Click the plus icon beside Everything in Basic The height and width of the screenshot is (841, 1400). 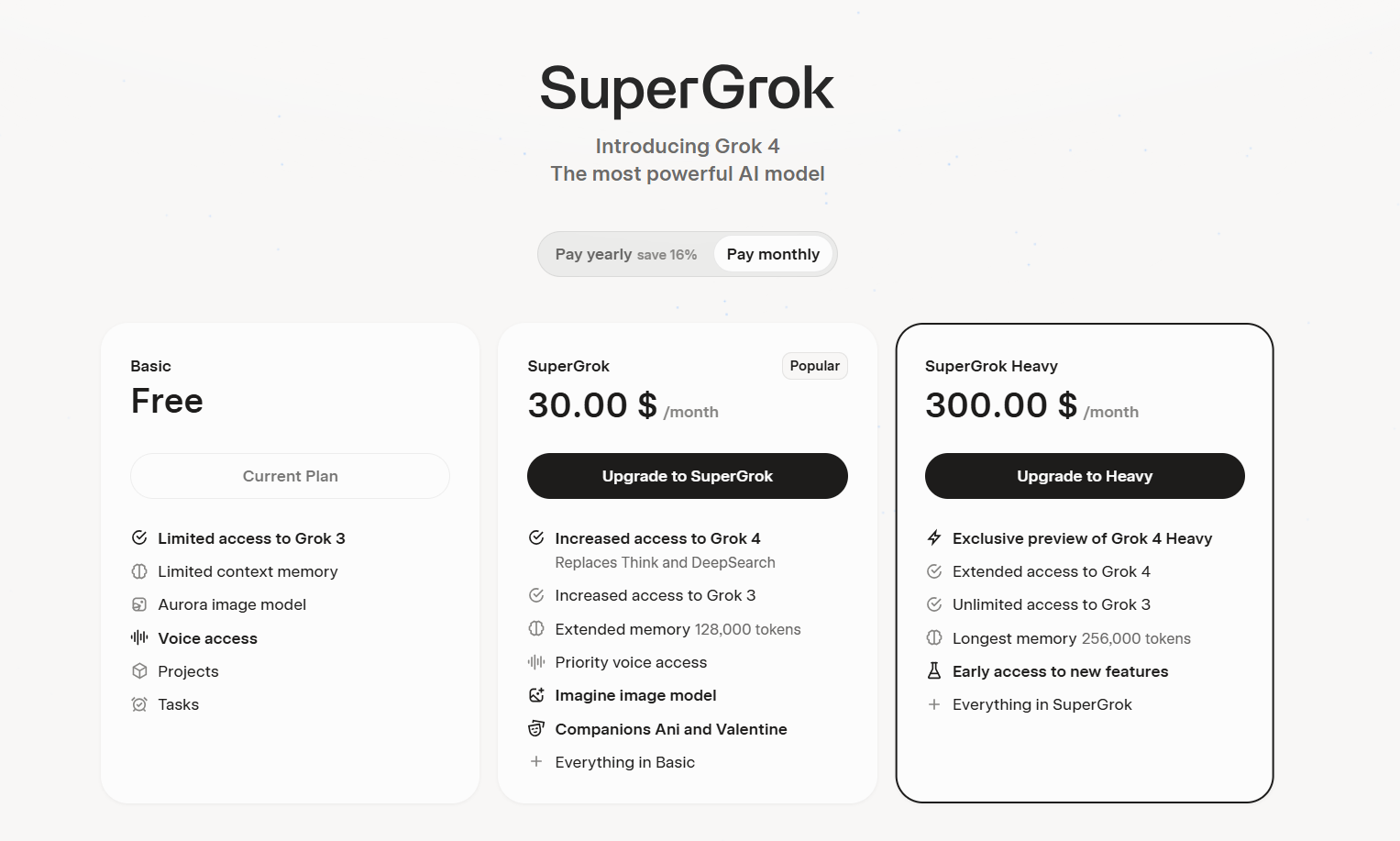pos(536,761)
